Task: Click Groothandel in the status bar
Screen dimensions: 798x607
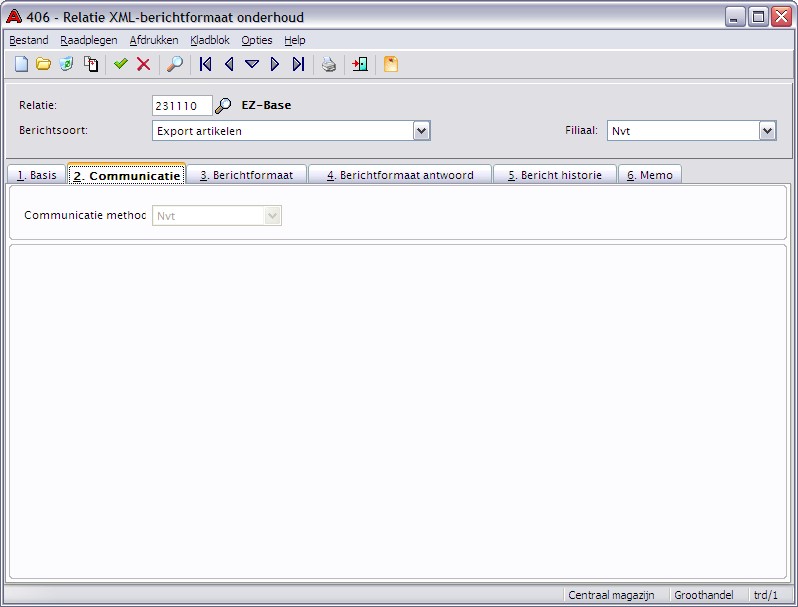Action: (x=704, y=595)
